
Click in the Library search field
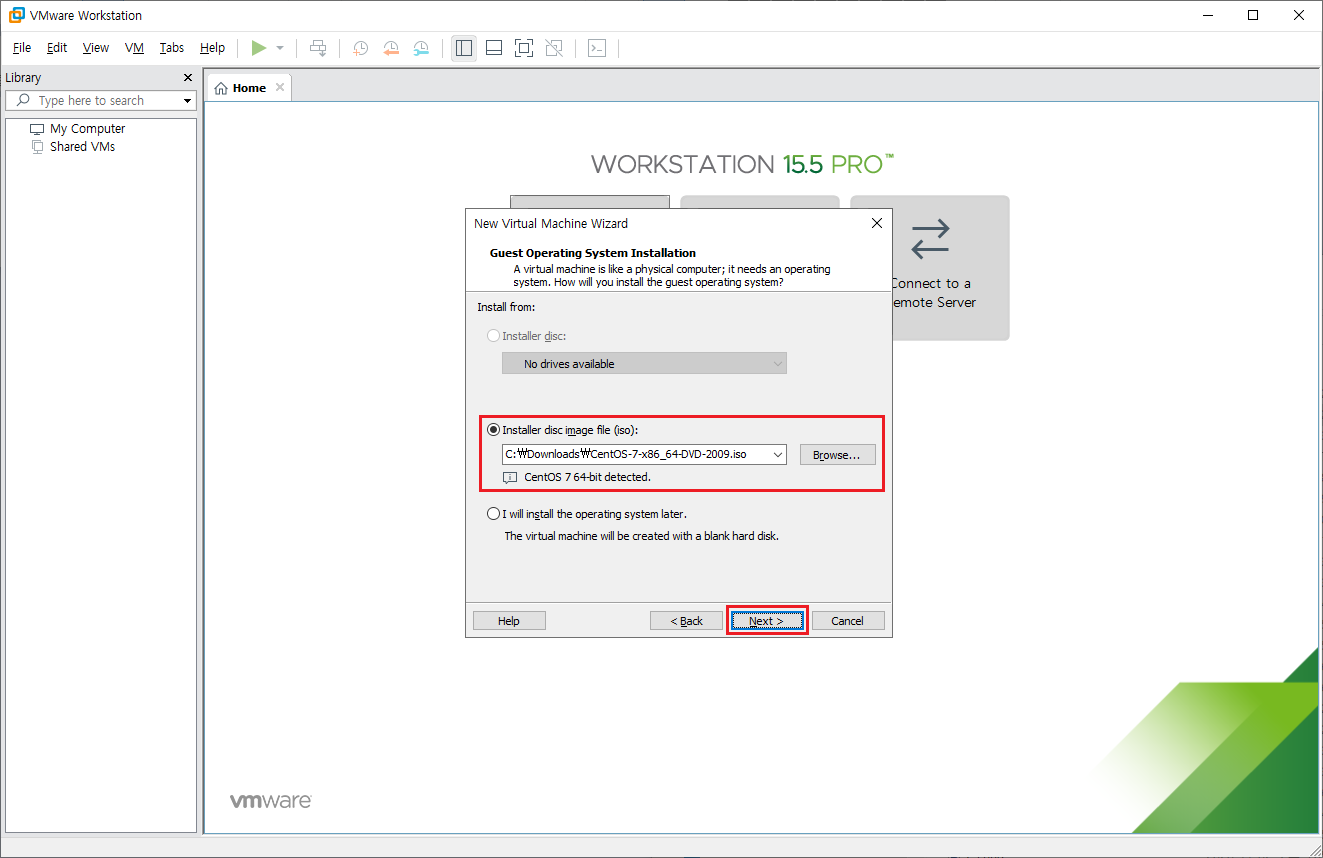click(101, 100)
